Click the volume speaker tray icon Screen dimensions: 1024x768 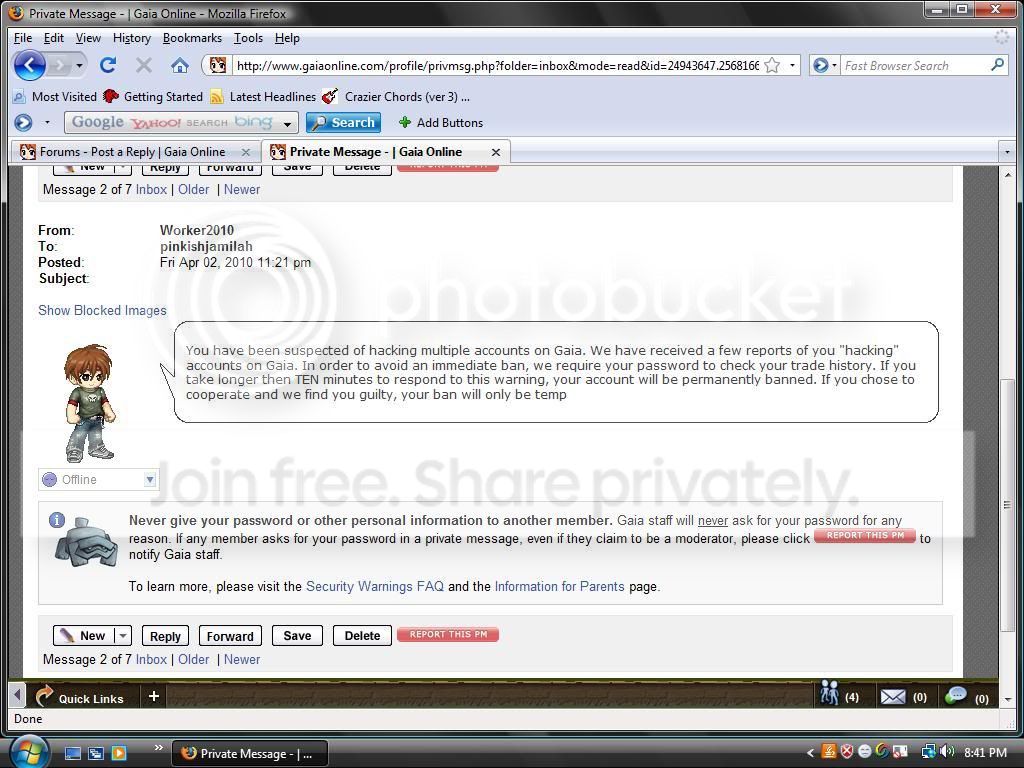(x=948, y=752)
